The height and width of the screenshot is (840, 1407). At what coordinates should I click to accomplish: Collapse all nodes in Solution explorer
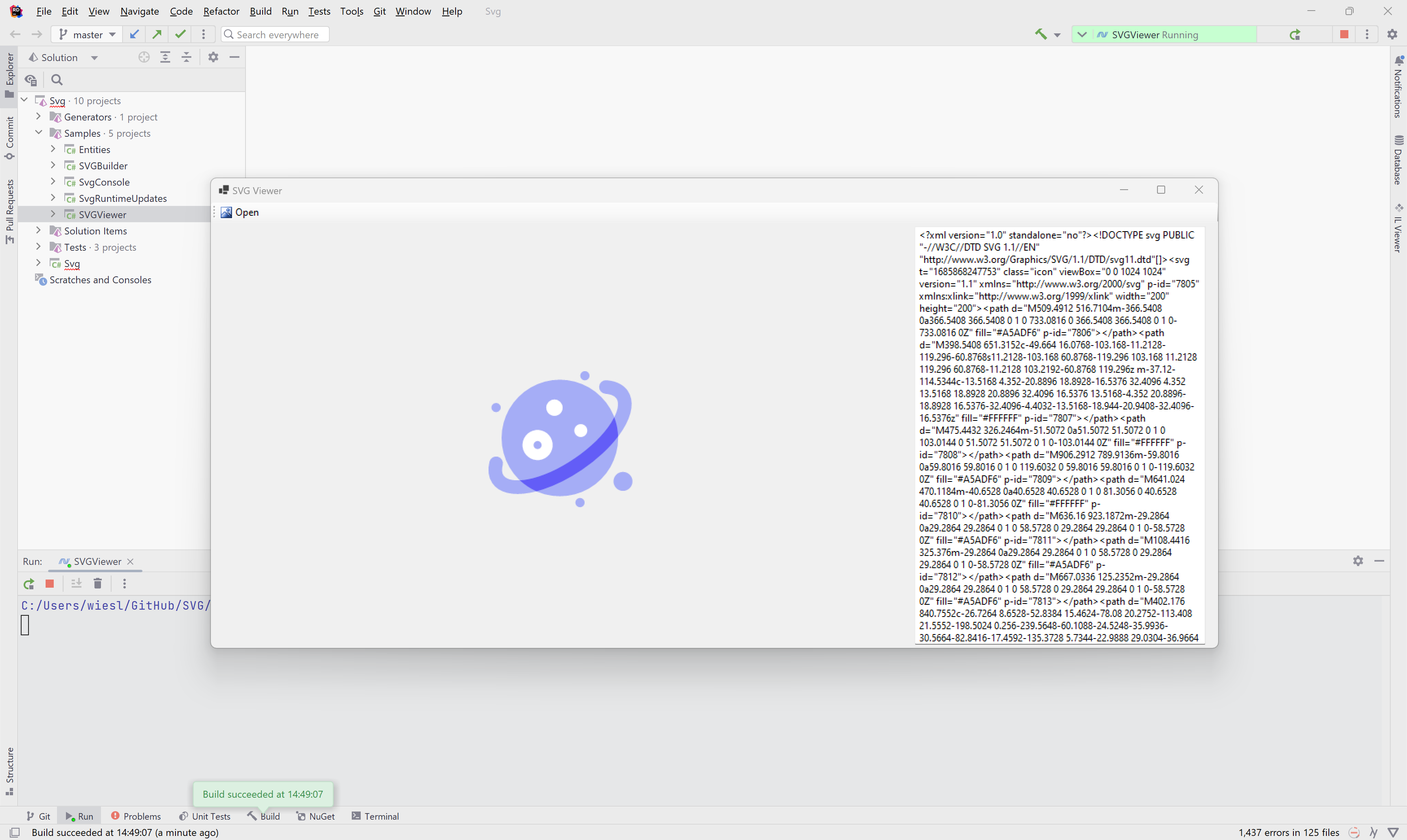[x=186, y=57]
